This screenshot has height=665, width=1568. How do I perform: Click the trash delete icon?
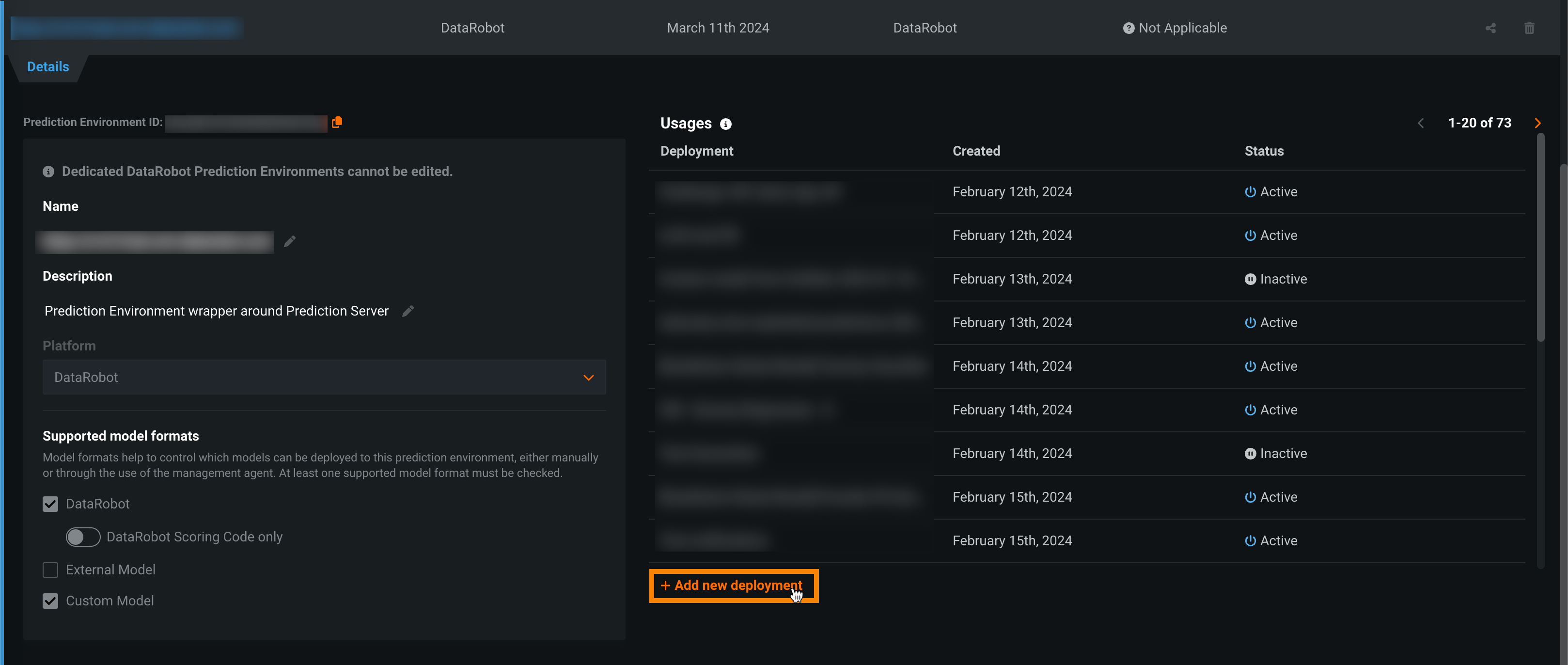[x=1529, y=28]
